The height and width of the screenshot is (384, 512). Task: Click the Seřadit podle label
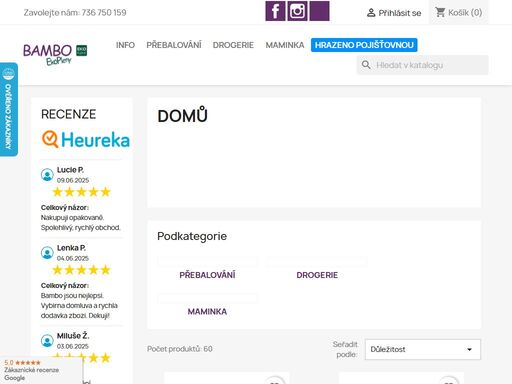pos(345,349)
